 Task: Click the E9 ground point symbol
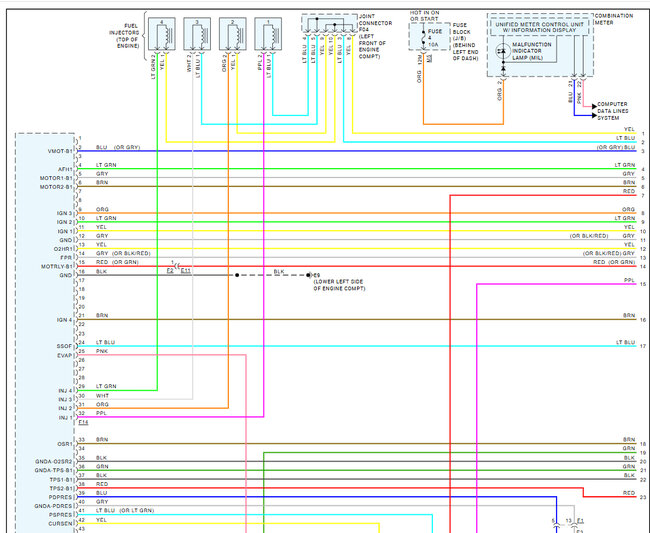309,275
